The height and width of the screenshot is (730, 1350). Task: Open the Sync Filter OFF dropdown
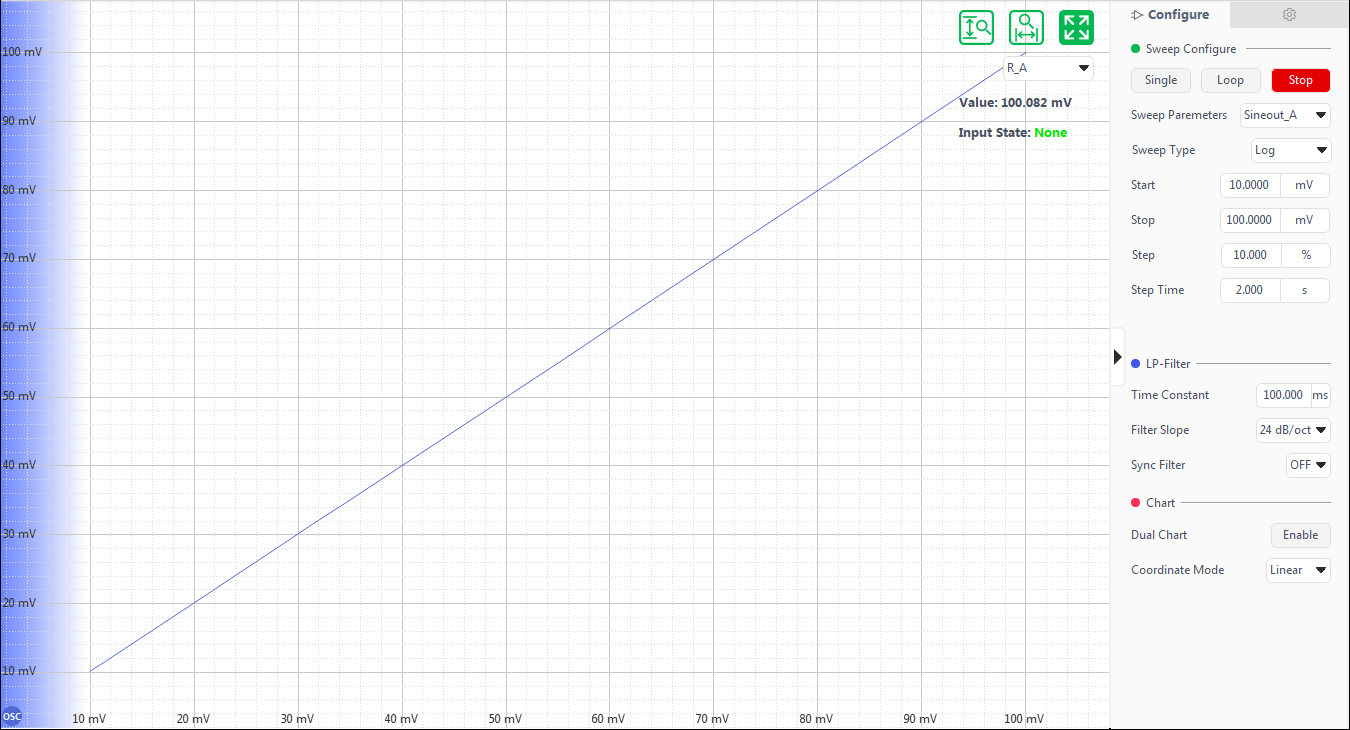click(x=1308, y=465)
